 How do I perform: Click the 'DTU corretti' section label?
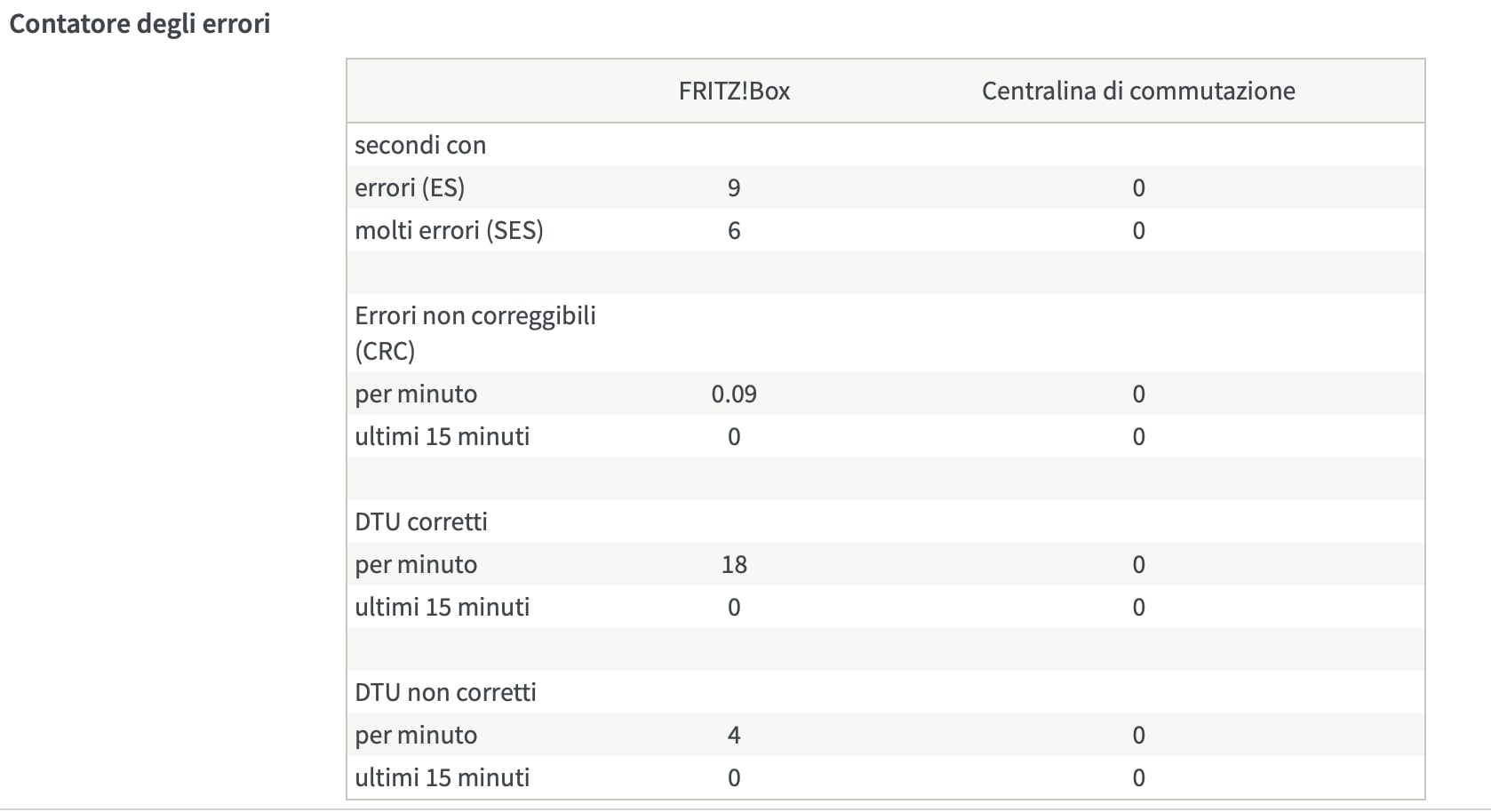[x=421, y=521]
